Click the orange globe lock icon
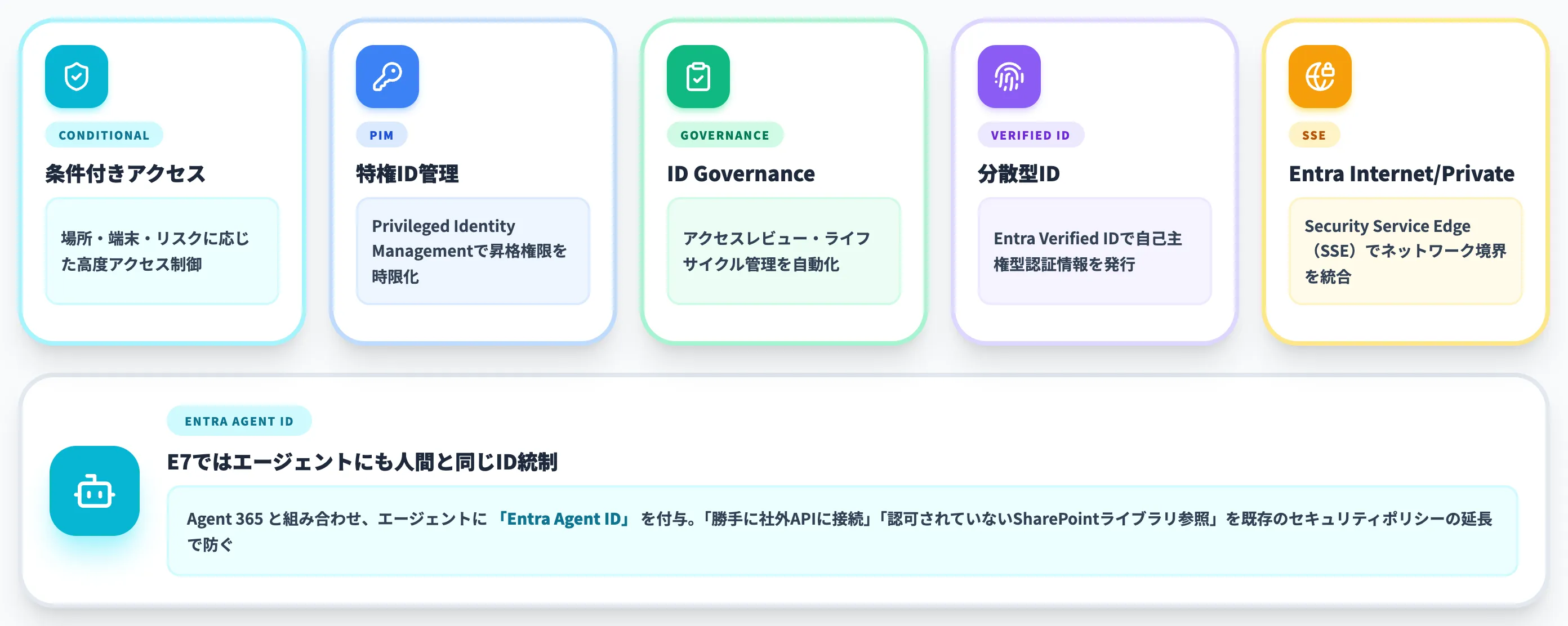 click(1320, 77)
